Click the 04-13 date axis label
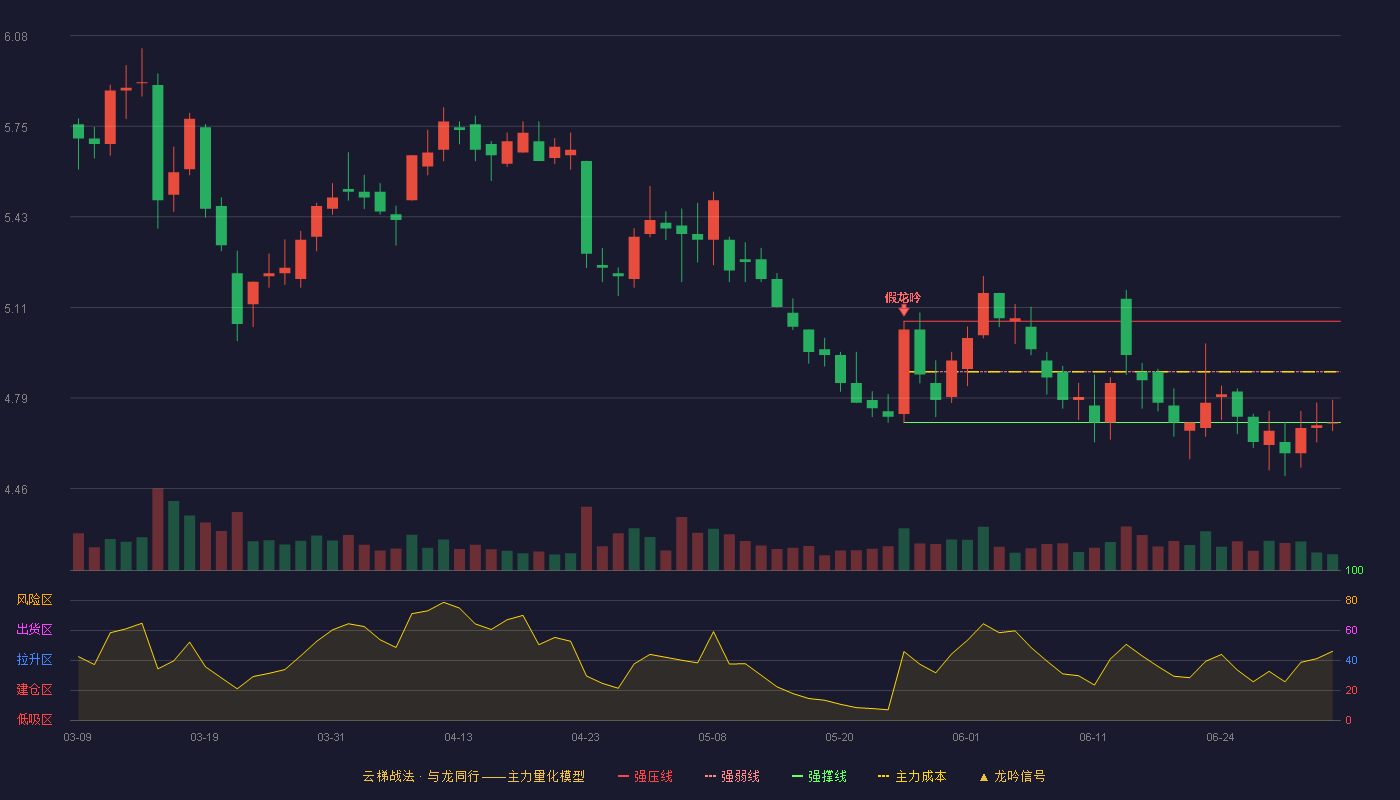The width and height of the screenshot is (1400, 800). point(458,737)
